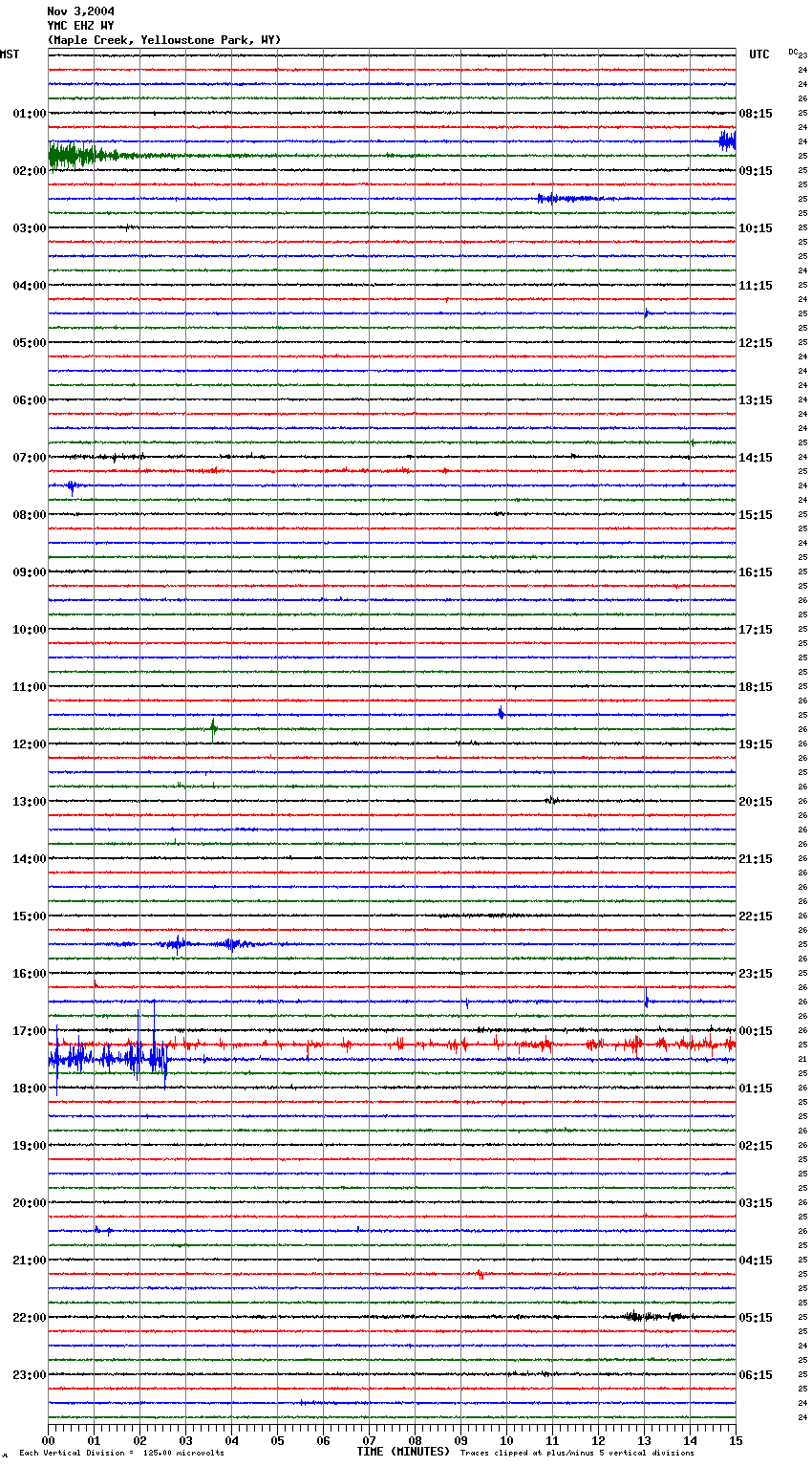812x1466 pixels.
Task: Click the 06:15 UTC time label
Action: (x=756, y=1375)
